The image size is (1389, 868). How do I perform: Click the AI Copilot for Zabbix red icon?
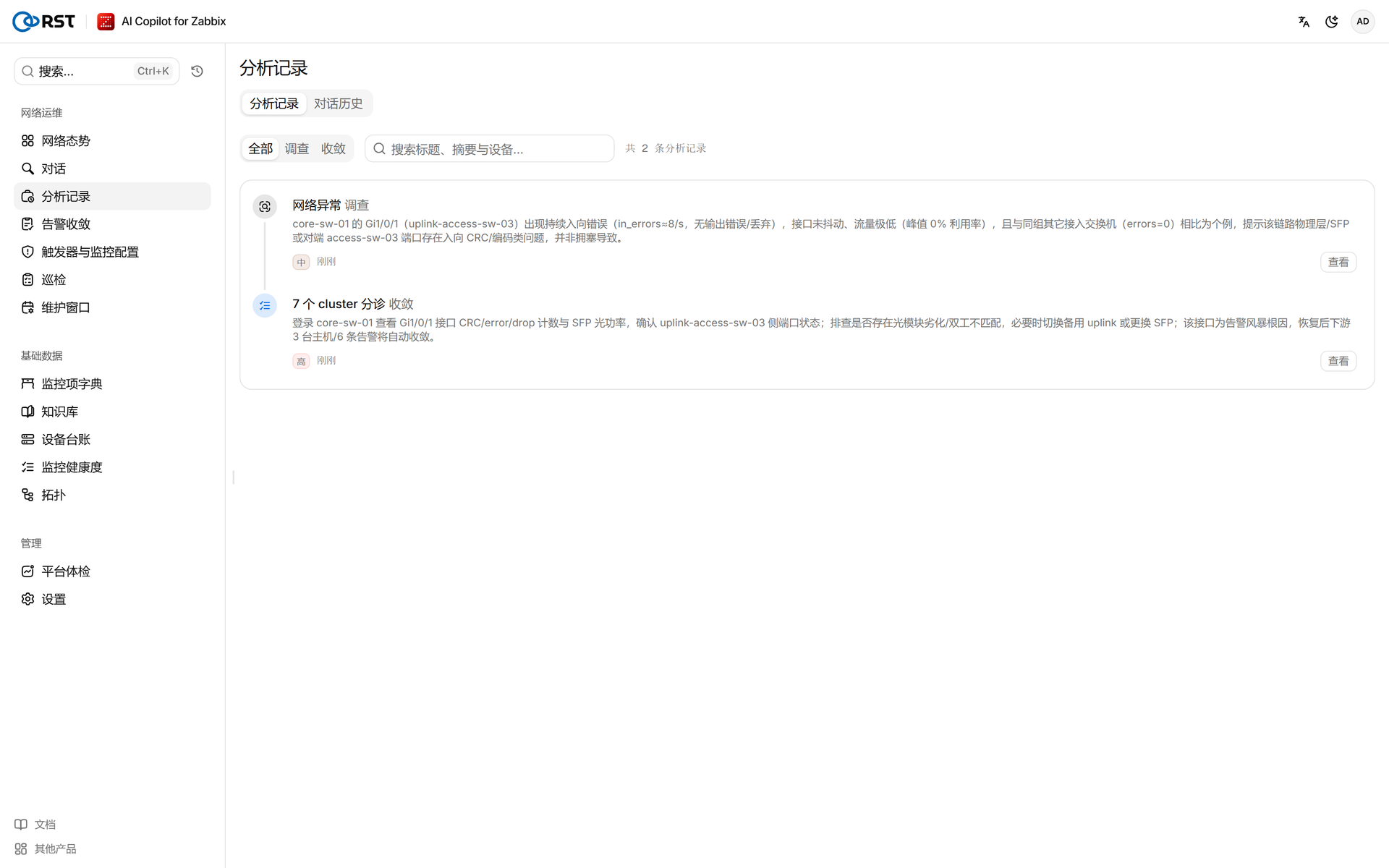tap(106, 22)
